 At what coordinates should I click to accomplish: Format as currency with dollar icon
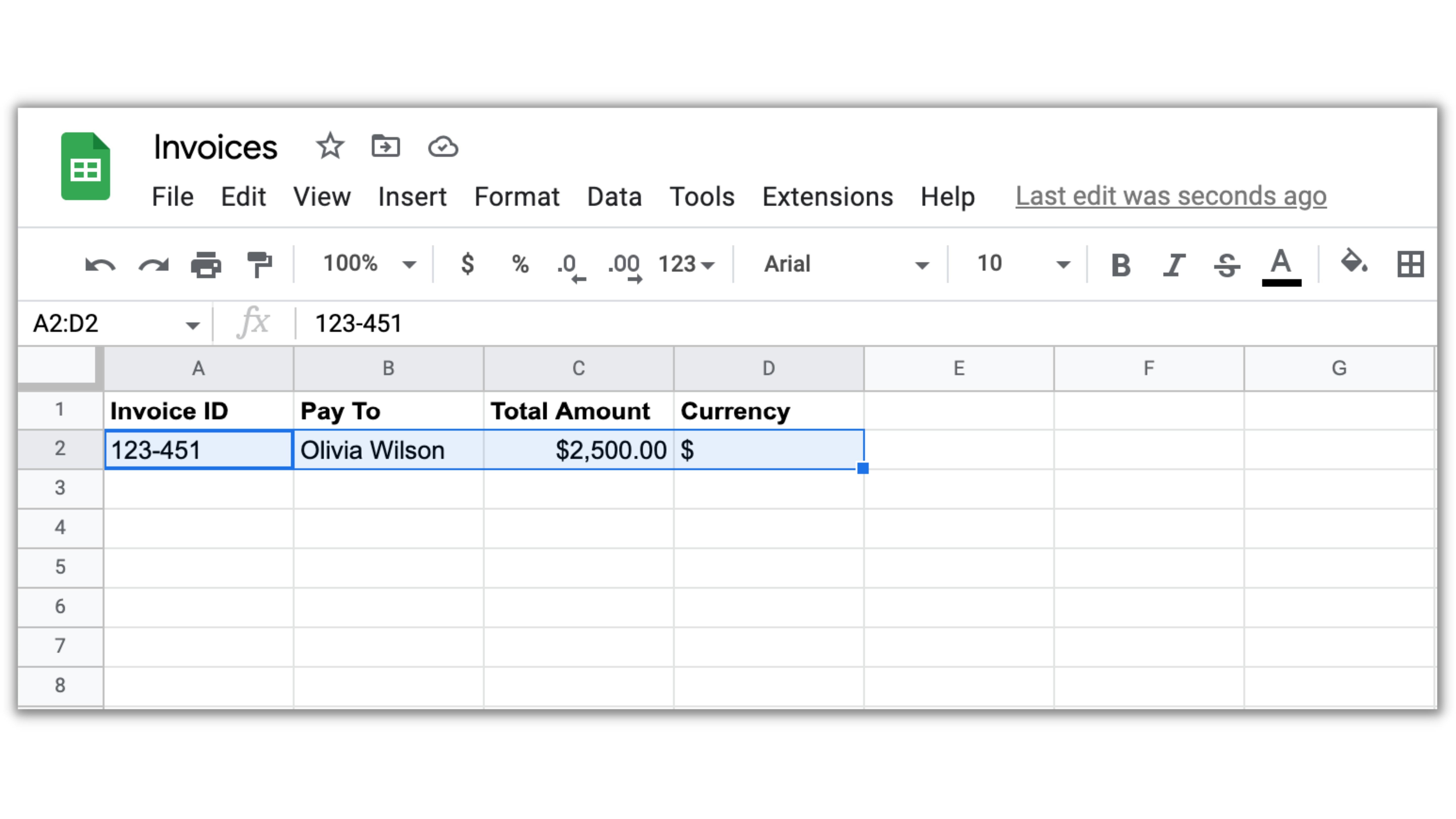point(467,264)
